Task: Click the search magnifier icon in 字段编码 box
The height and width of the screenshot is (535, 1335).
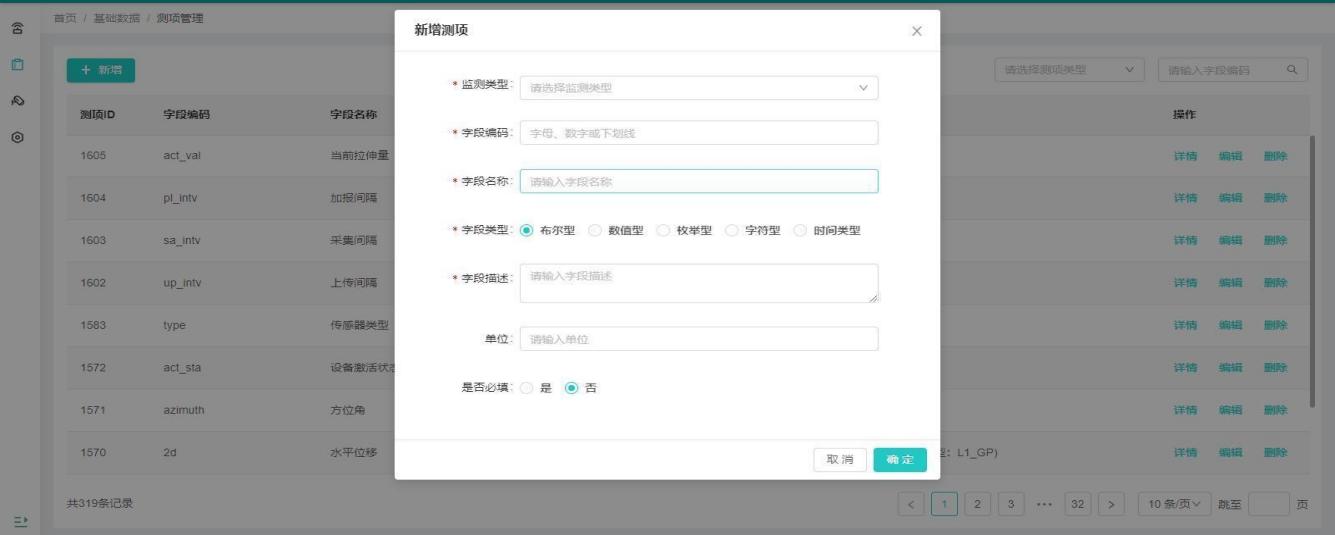Action: 1292,70
